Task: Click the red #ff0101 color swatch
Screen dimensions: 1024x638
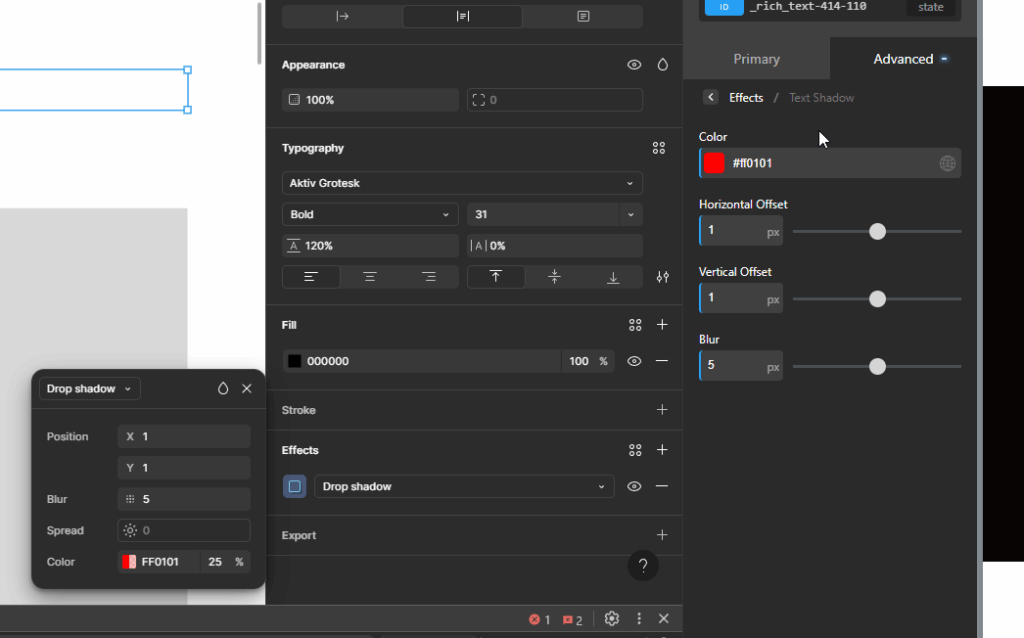Action: pos(714,163)
